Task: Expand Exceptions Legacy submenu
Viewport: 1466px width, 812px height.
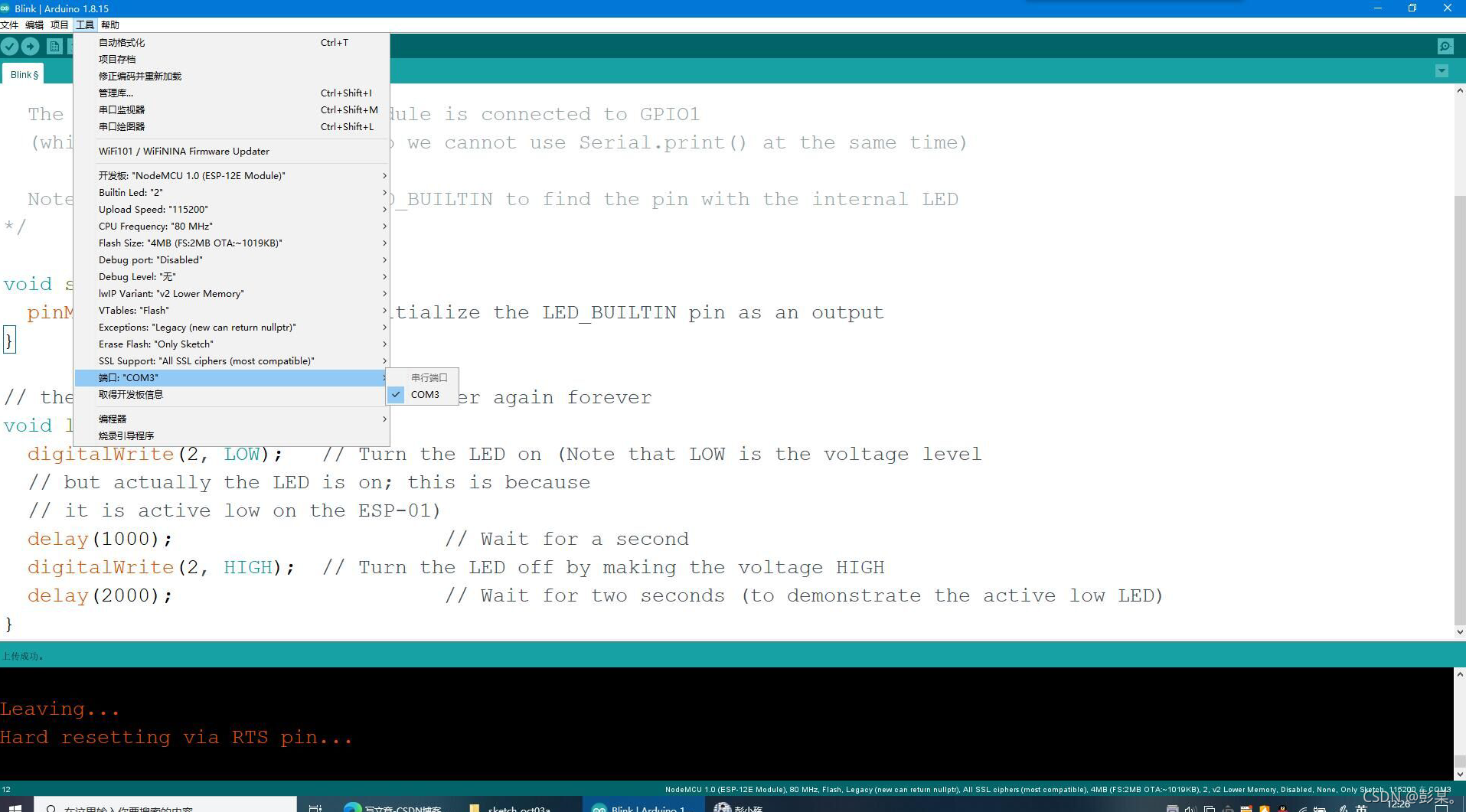Action: 232,328
